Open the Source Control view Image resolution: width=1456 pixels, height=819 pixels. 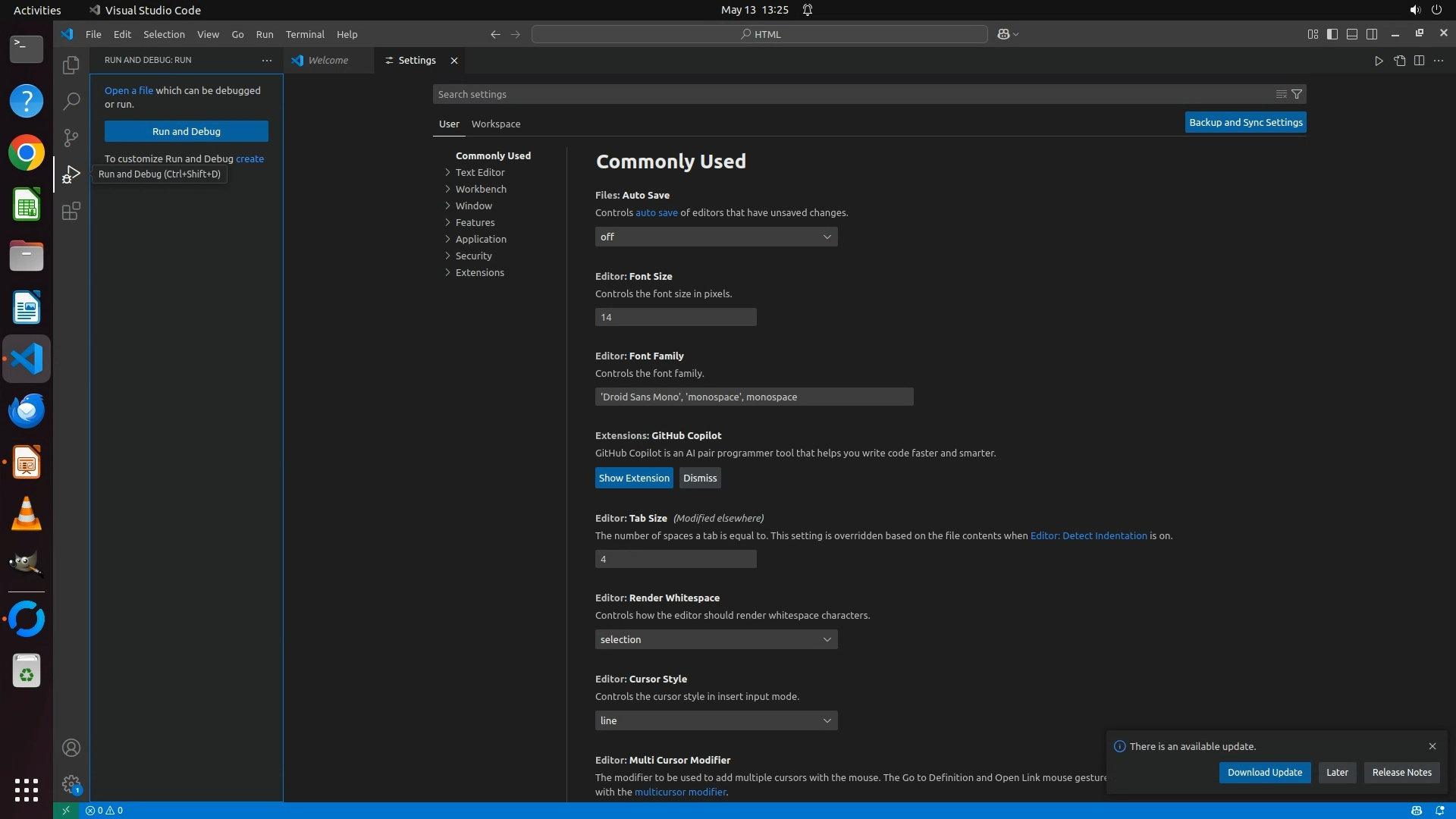71,137
